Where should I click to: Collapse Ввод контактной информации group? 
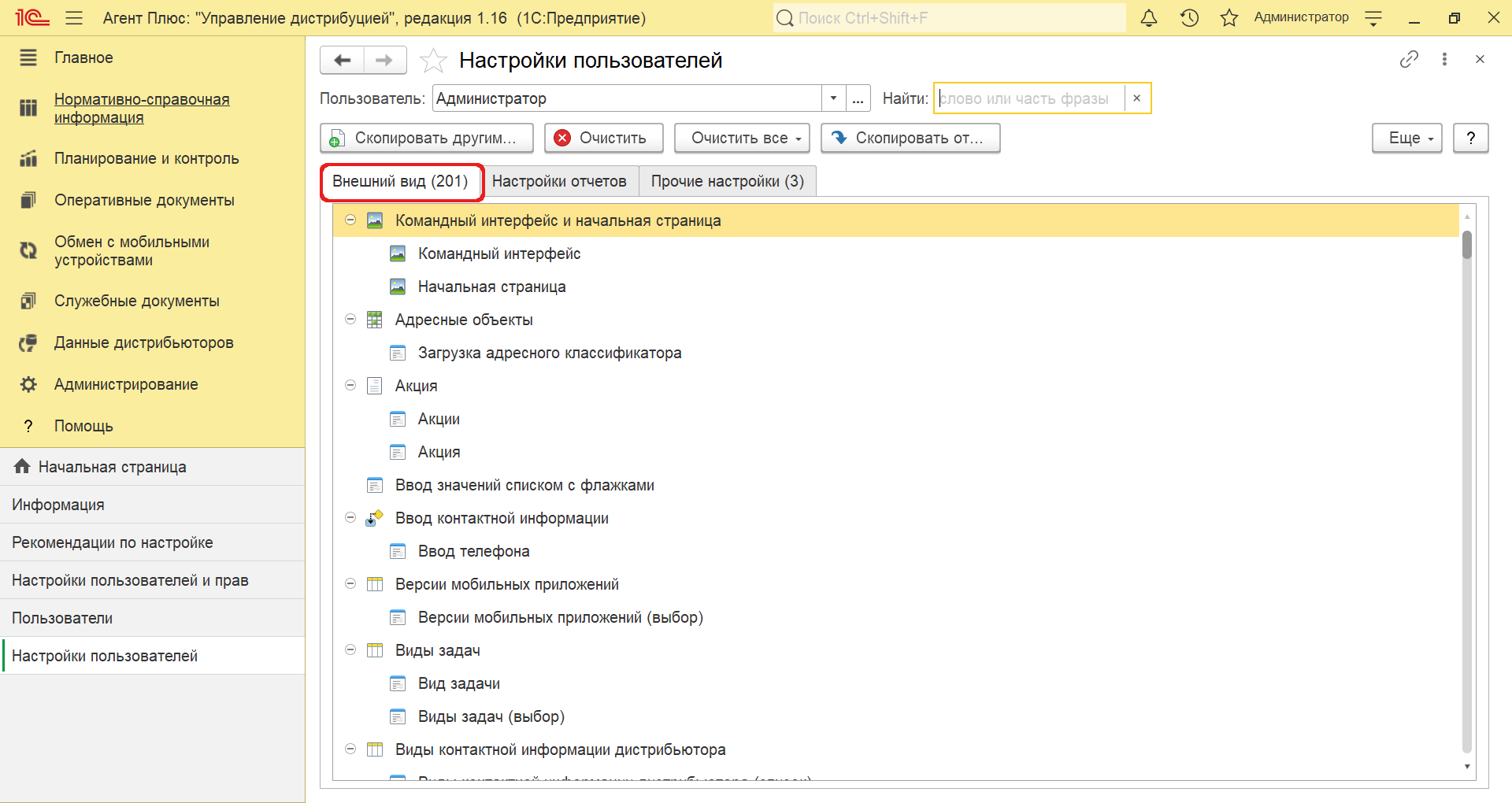[350, 518]
